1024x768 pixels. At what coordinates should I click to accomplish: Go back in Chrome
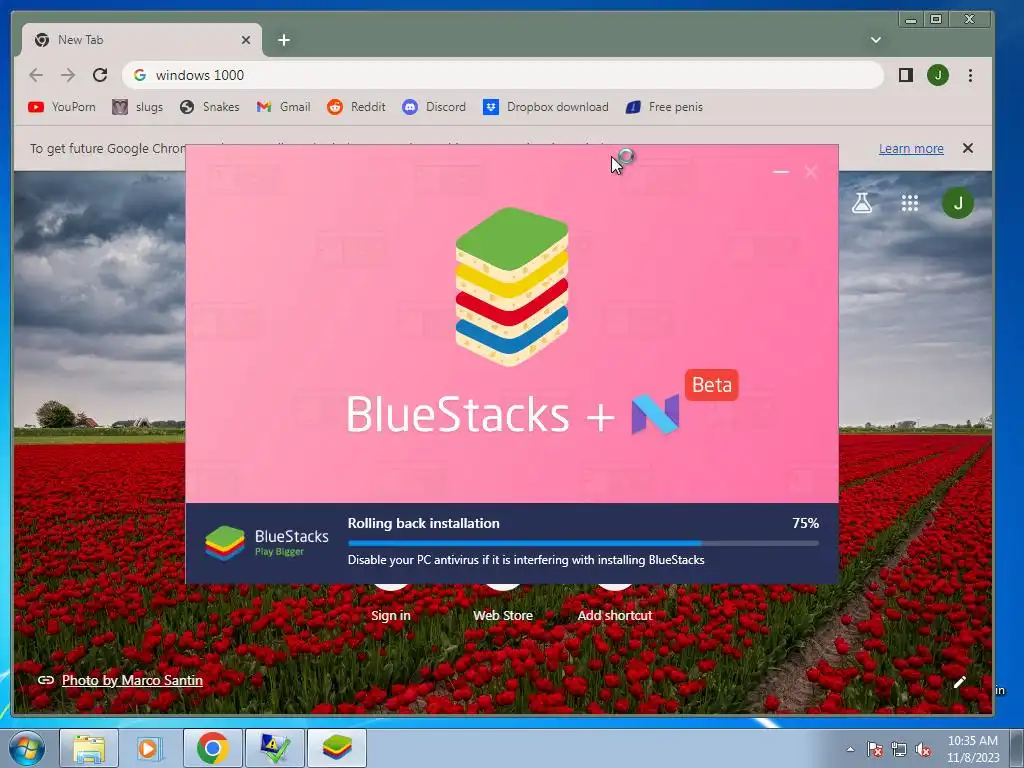click(36, 75)
